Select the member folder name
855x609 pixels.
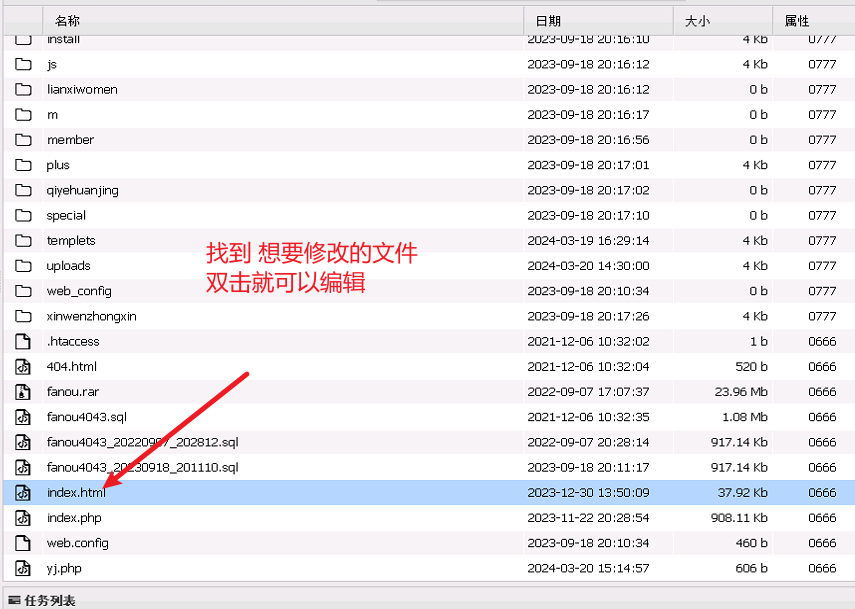click(x=70, y=140)
